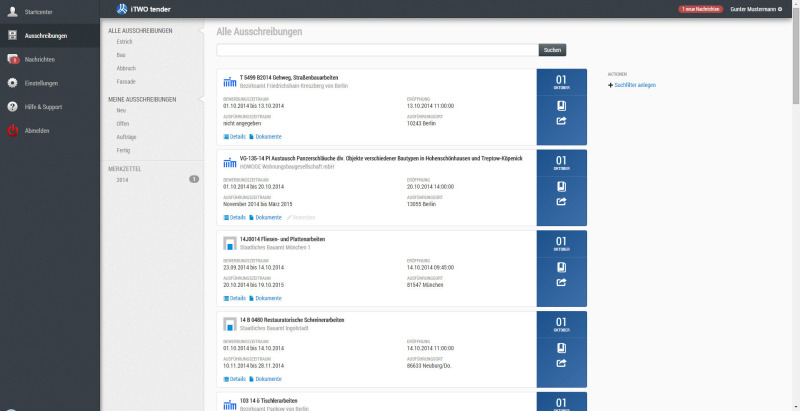Click the Ausschreibungen list icon
The height and width of the screenshot is (411, 800).
(x=12, y=36)
